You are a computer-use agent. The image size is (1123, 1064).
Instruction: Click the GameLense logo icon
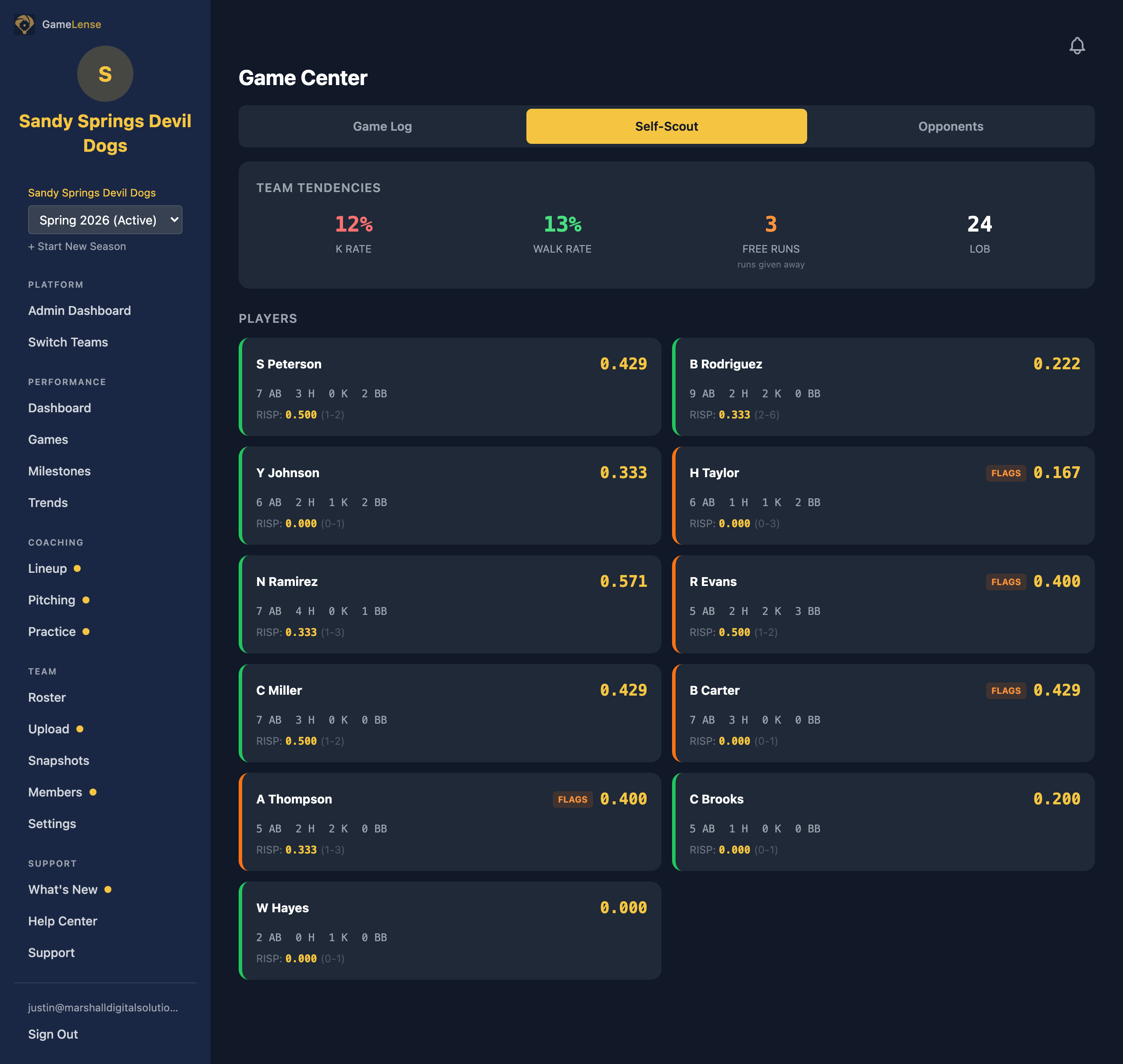tap(25, 25)
